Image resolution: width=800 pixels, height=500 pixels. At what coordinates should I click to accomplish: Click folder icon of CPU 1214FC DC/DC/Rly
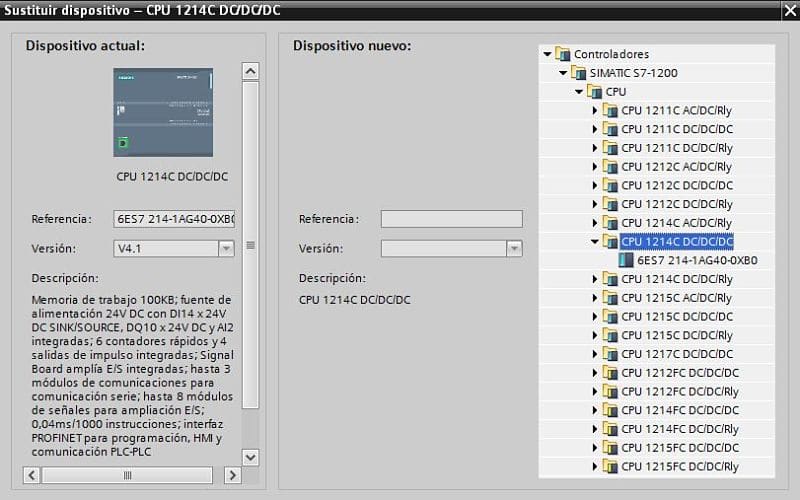pos(610,429)
